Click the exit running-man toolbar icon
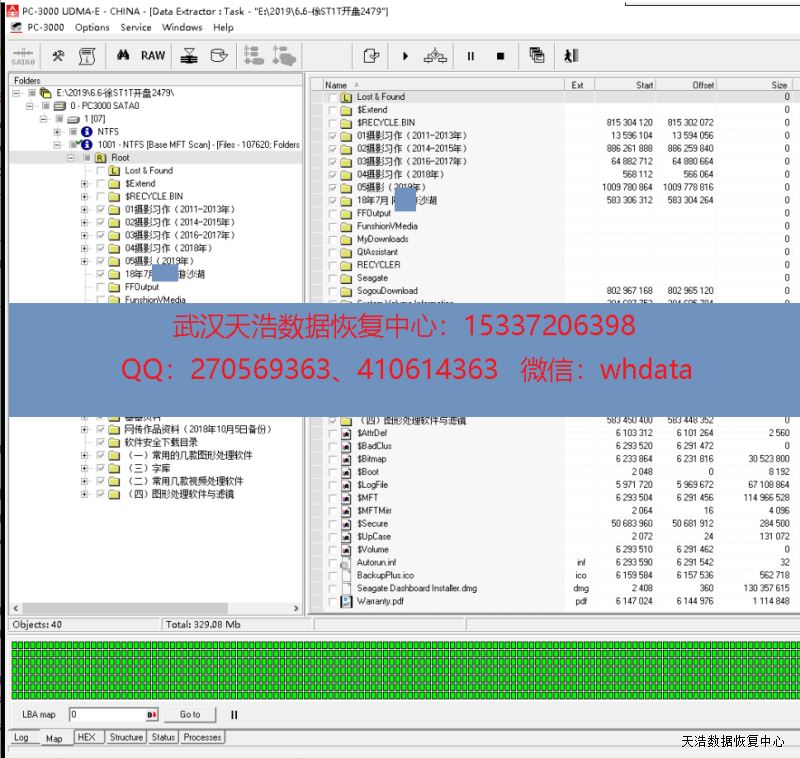The height and width of the screenshot is (758, 800). [x=571, y=56]
